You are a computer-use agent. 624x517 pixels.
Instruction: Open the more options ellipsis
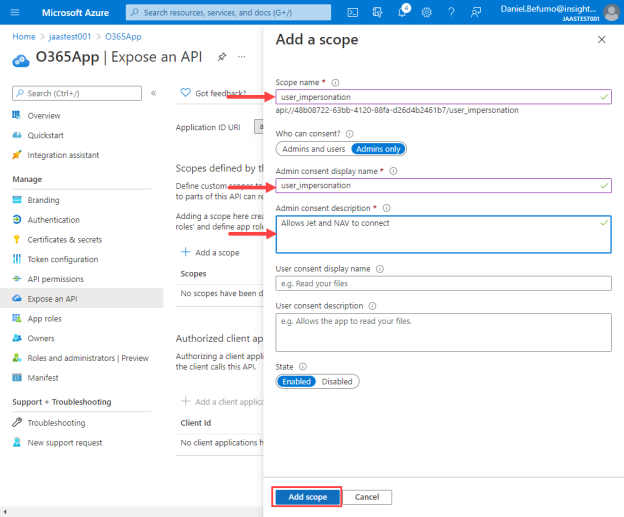point(242,57)
